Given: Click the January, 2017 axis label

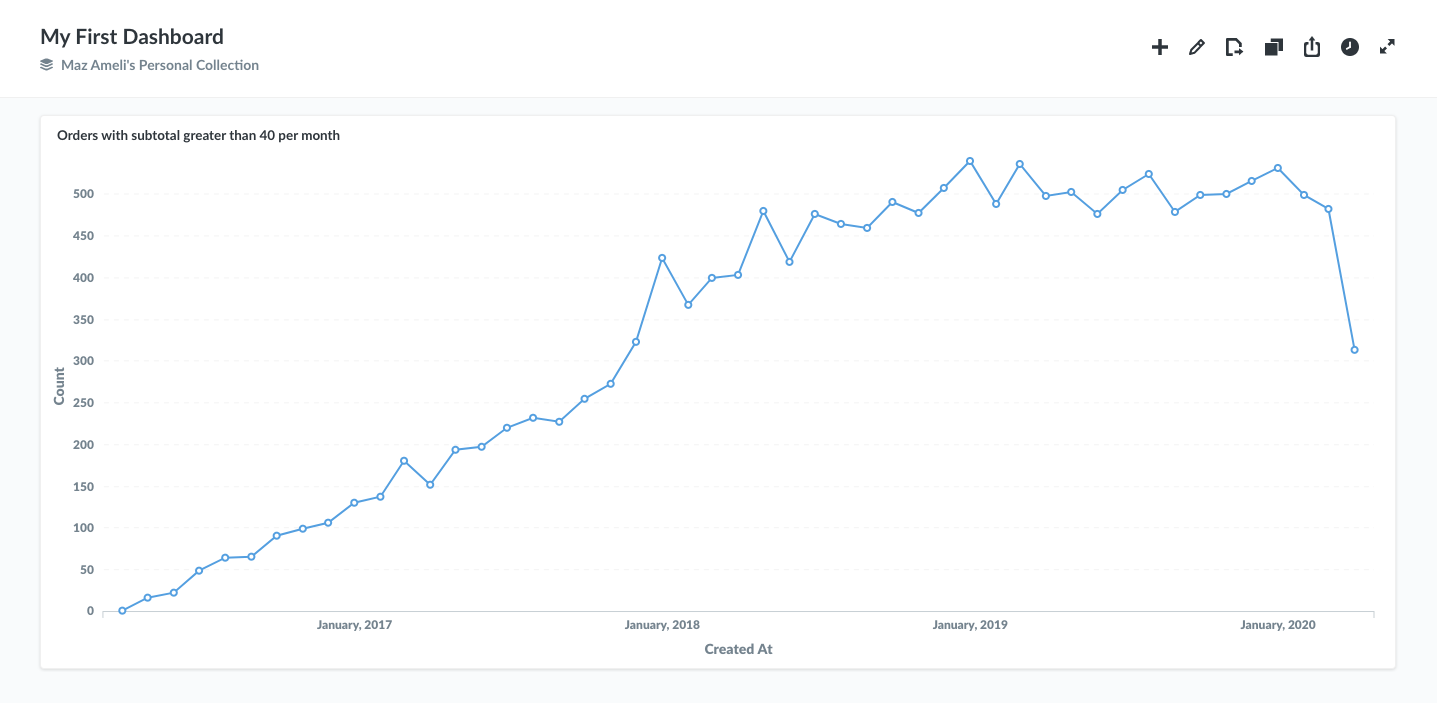Looking at the screenshot, I should click(354, 625).
